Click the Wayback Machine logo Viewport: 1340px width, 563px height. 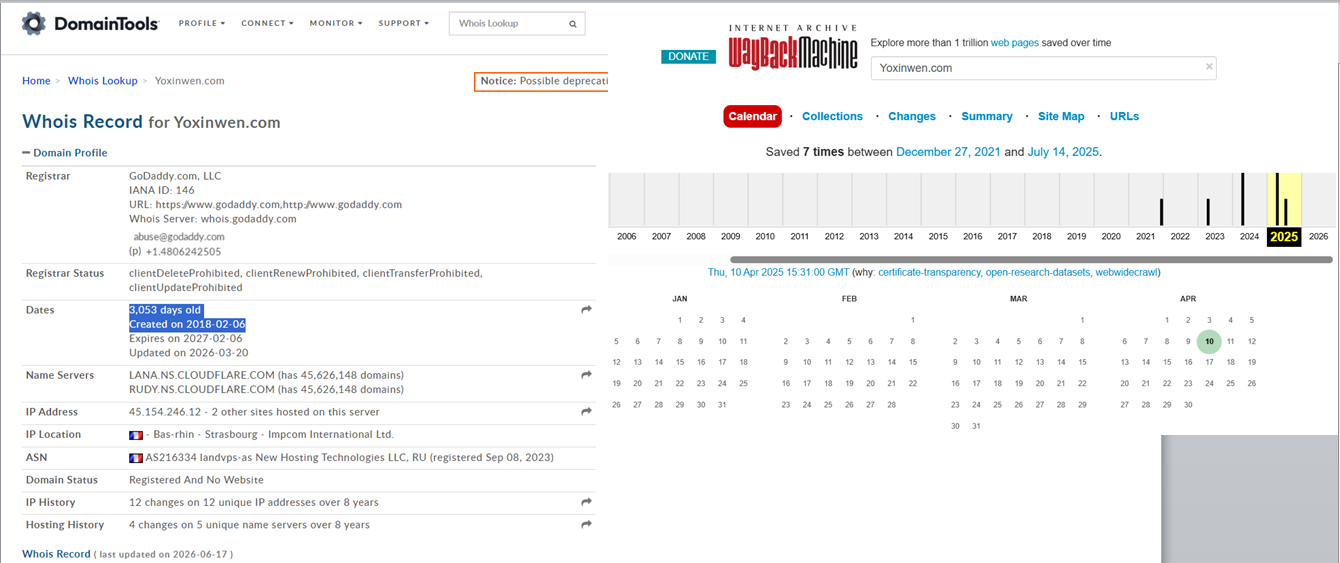(x=793, y=49)
